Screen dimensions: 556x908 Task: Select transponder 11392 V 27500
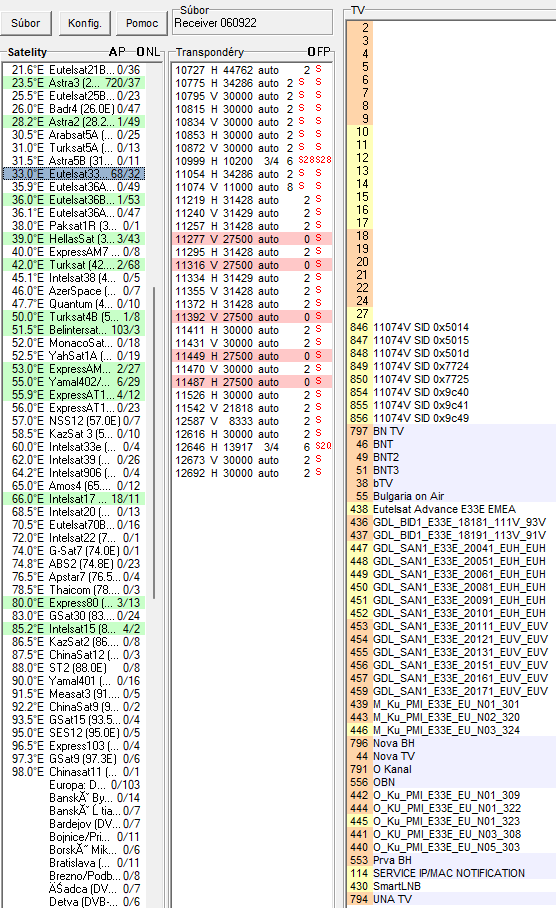(253, 317)
